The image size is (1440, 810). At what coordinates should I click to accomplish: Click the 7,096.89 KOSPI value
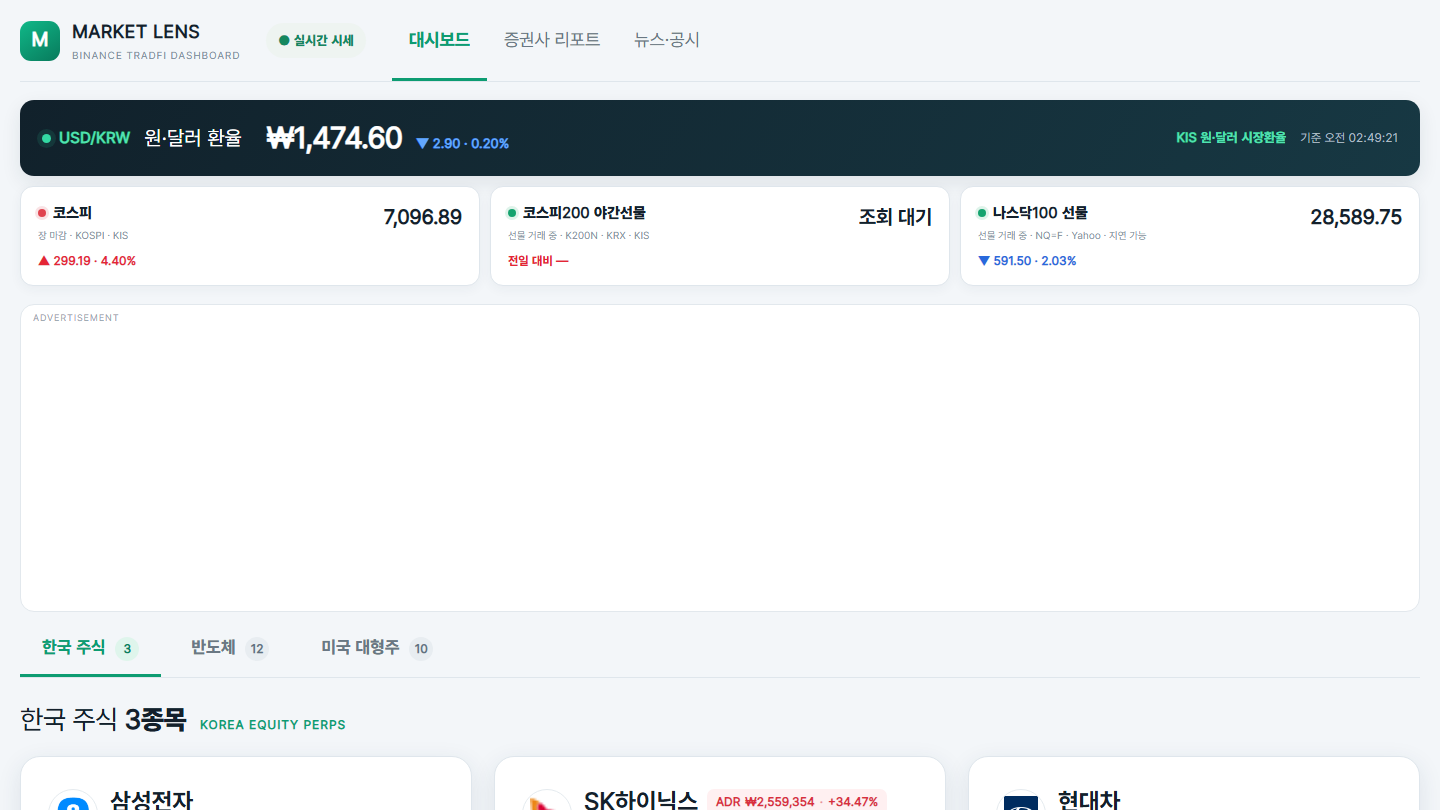point(423,217)
